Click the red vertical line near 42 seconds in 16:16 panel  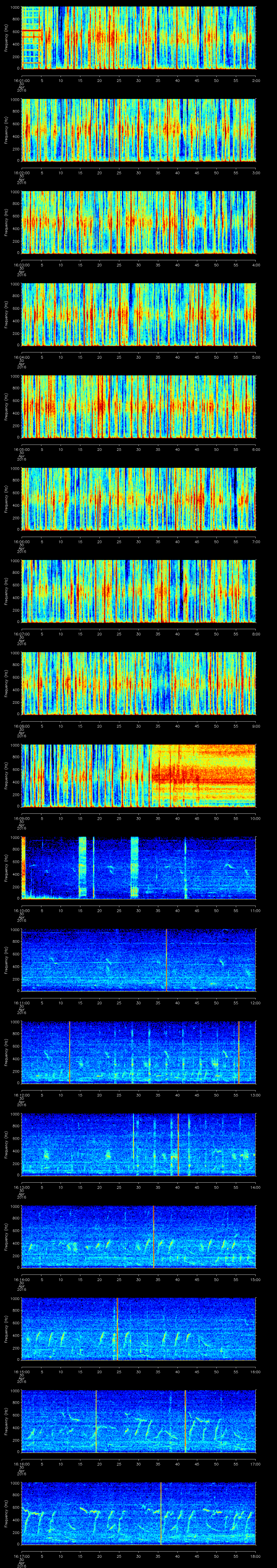[185, 1421]
